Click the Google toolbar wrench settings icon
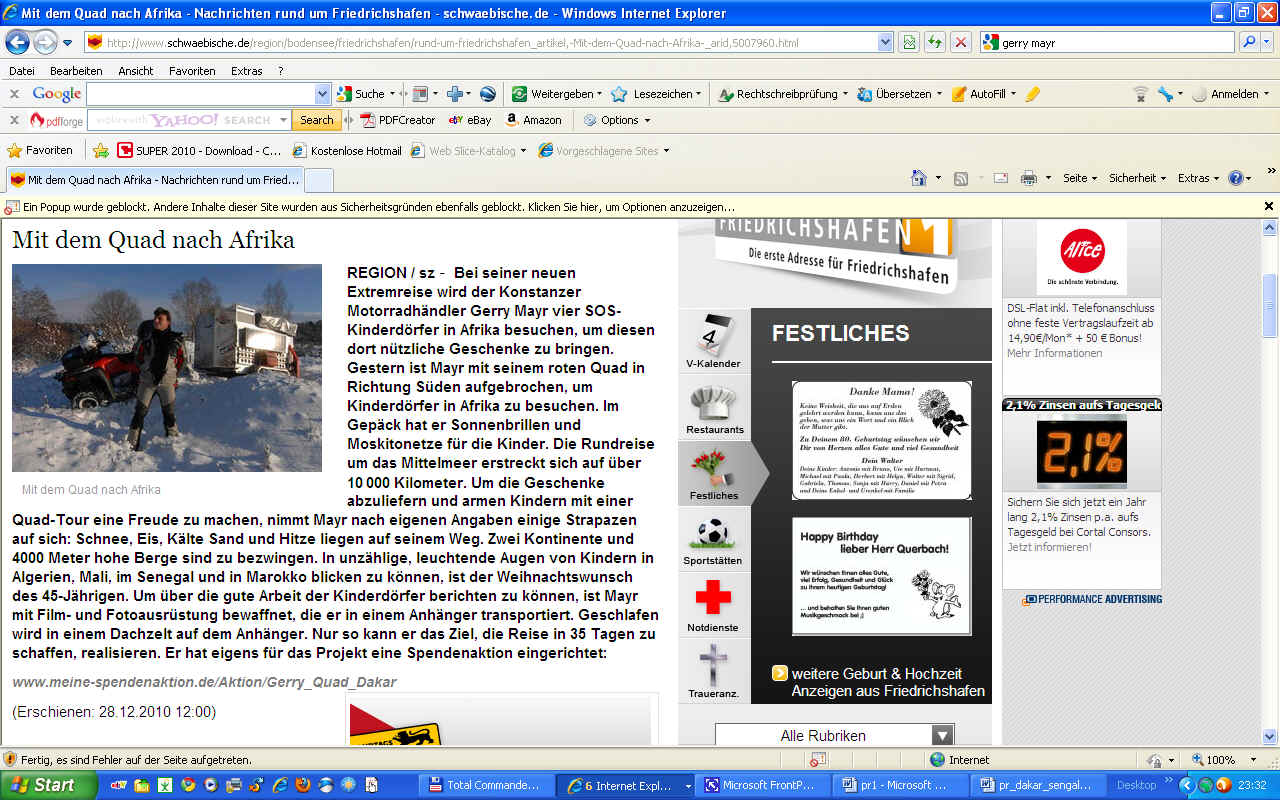 tap(1165, 94)
